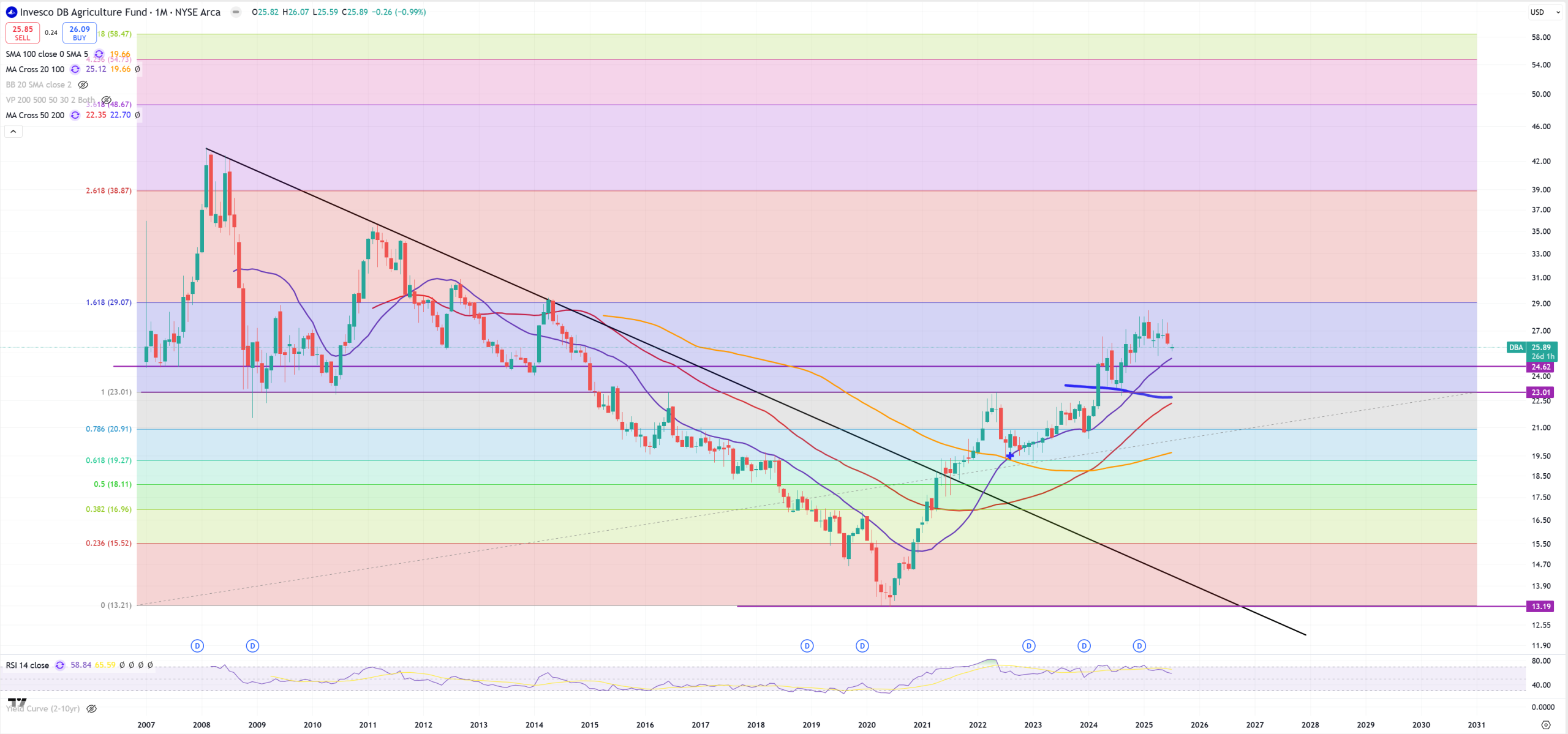Open the late-2022 dividend marker
This screenshot has height=734, width=1568.
[1029, 646]
